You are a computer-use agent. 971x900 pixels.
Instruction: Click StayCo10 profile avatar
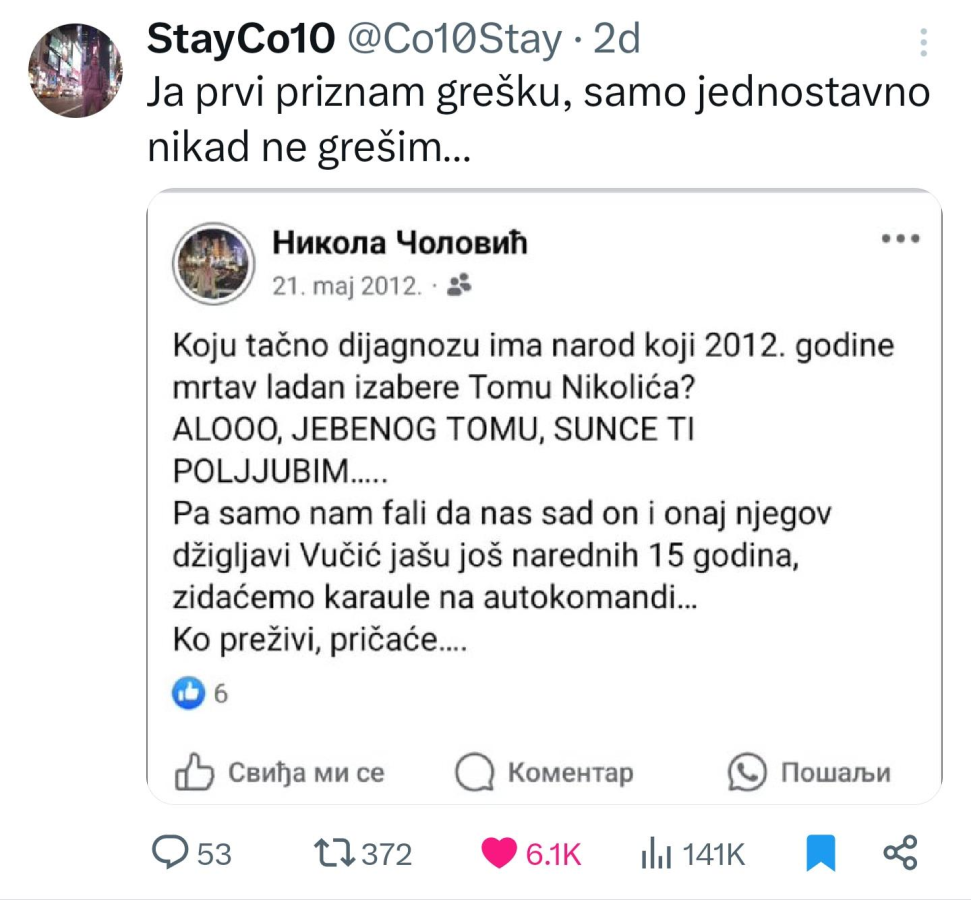tap(74, 70)
